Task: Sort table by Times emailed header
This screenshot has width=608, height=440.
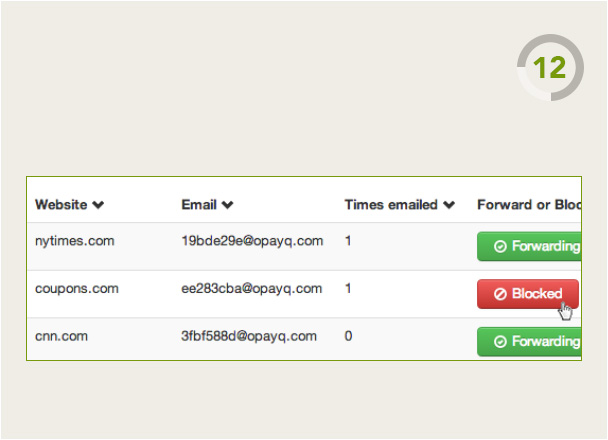Action: [x=391, y=204]
